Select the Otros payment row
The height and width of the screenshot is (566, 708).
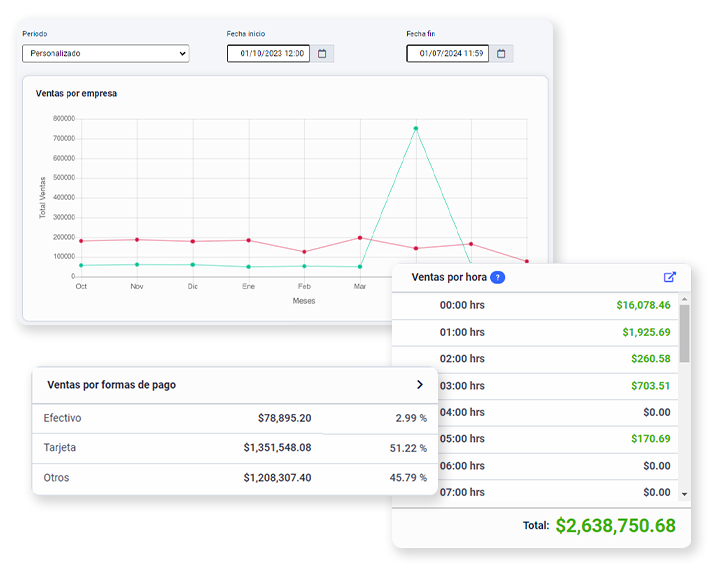tap(235, 478)
